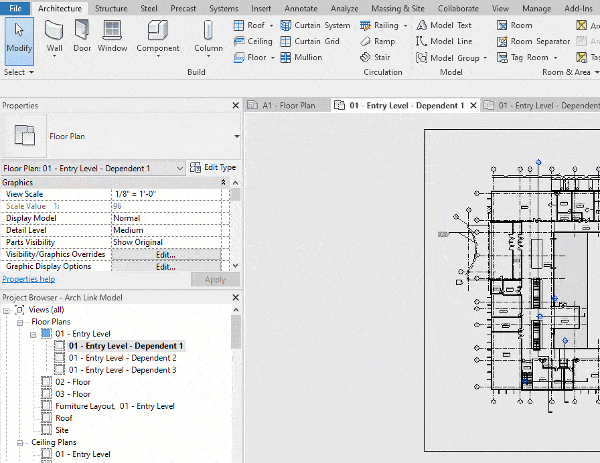The height and width of the screenshot is (463, 600).
Task: Open Floor Plan type selector dropdown
Action: (237, 136)
